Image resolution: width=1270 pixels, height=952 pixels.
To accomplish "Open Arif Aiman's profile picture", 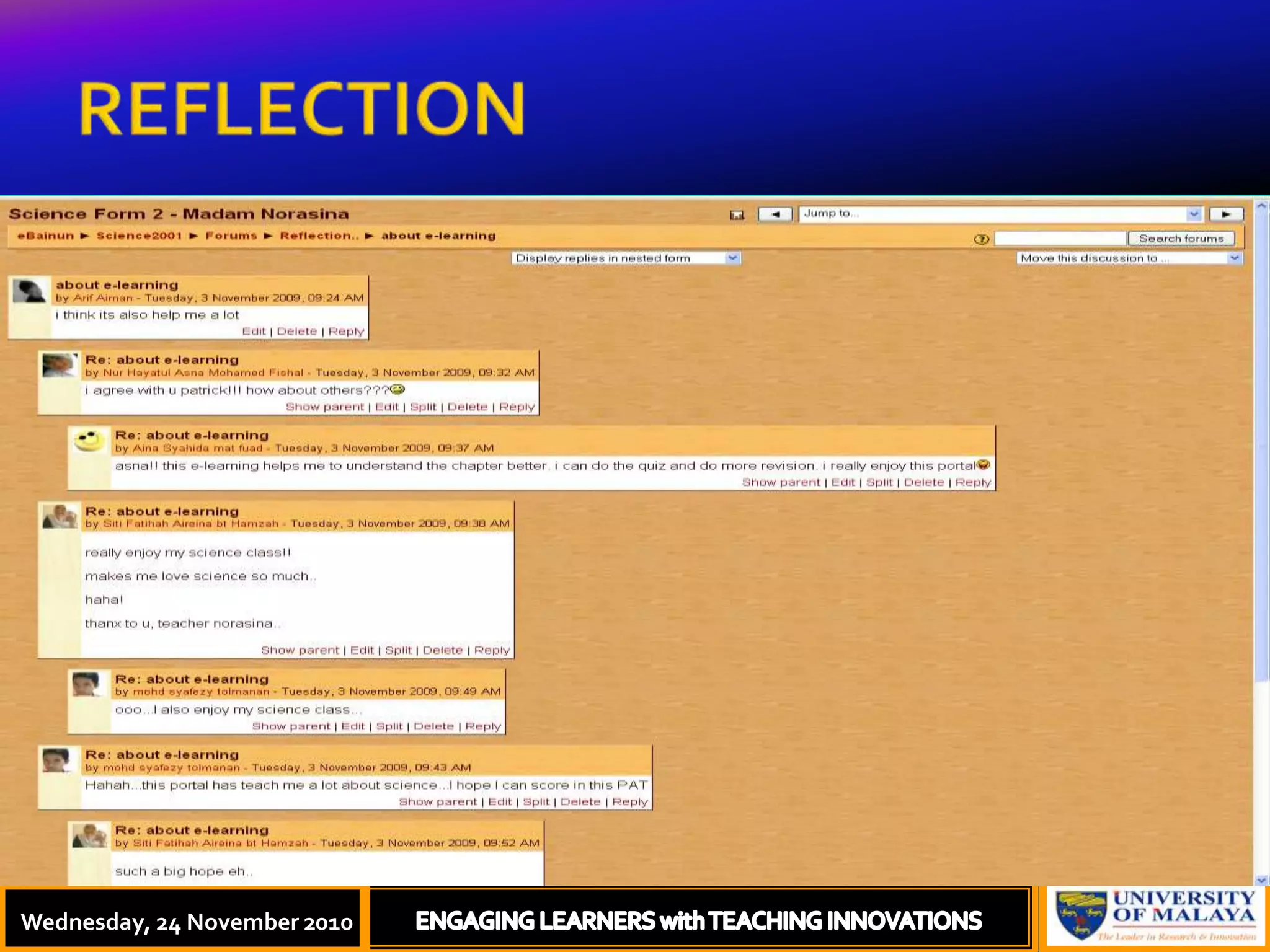I will (x=29, y=291).
